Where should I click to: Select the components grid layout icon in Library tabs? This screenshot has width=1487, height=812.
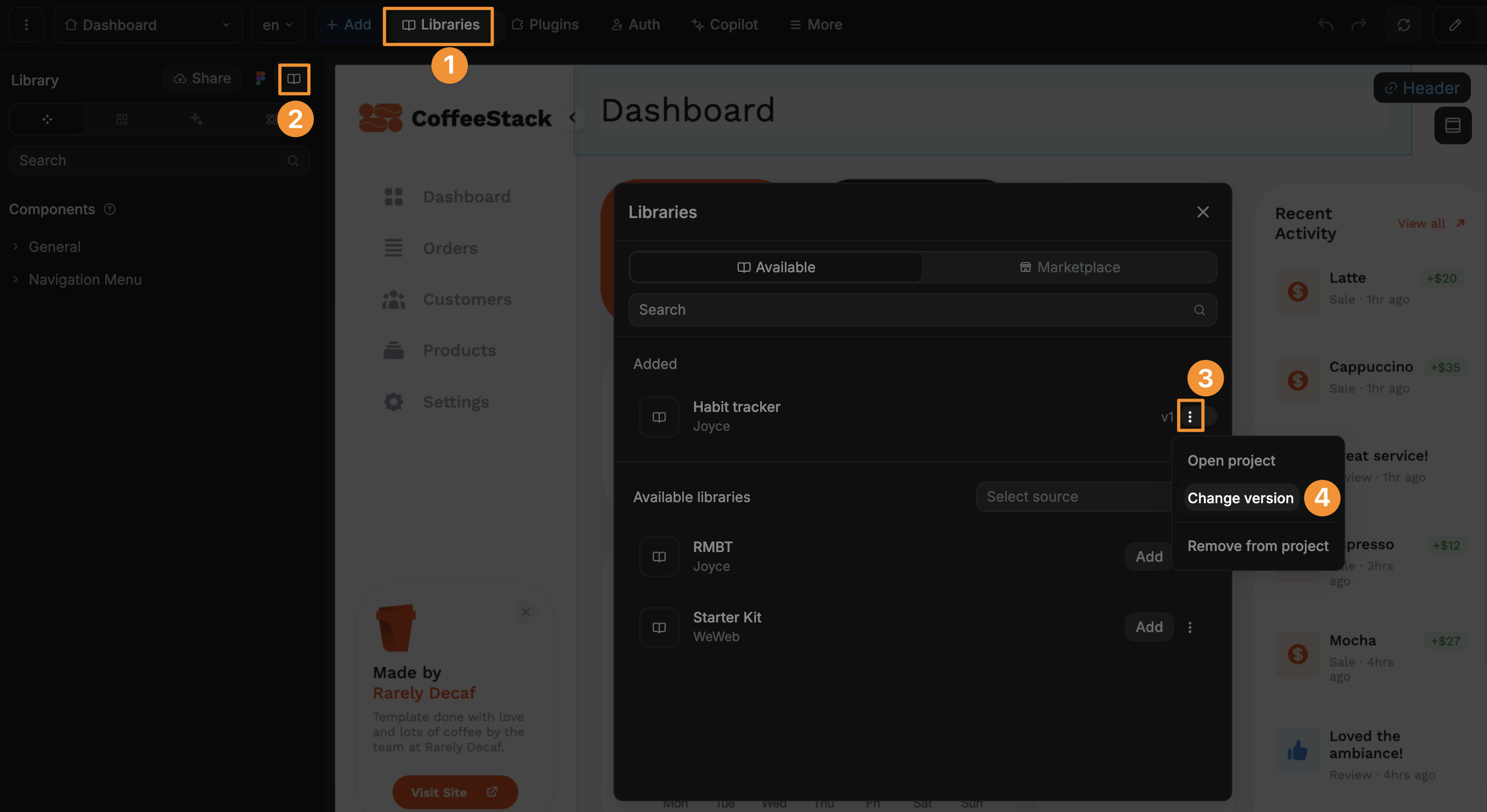tap(121, 119)
